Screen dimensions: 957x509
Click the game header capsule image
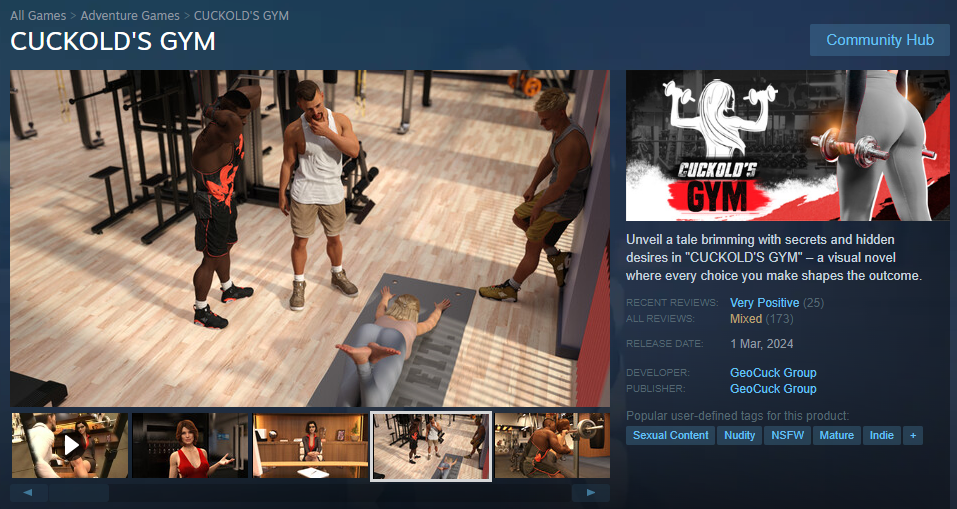click(787, 145)
